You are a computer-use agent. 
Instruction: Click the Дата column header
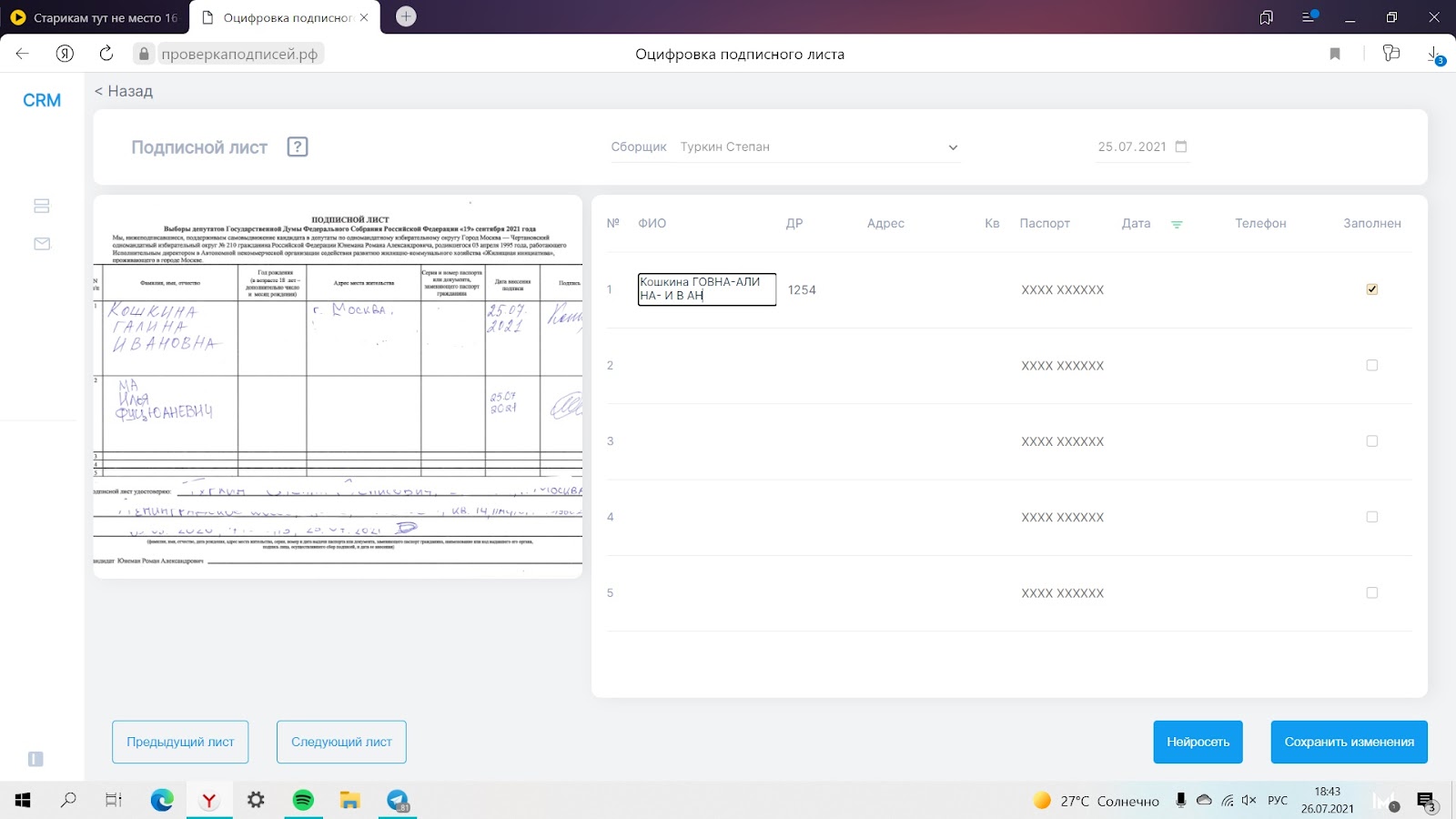point(1136,224)
